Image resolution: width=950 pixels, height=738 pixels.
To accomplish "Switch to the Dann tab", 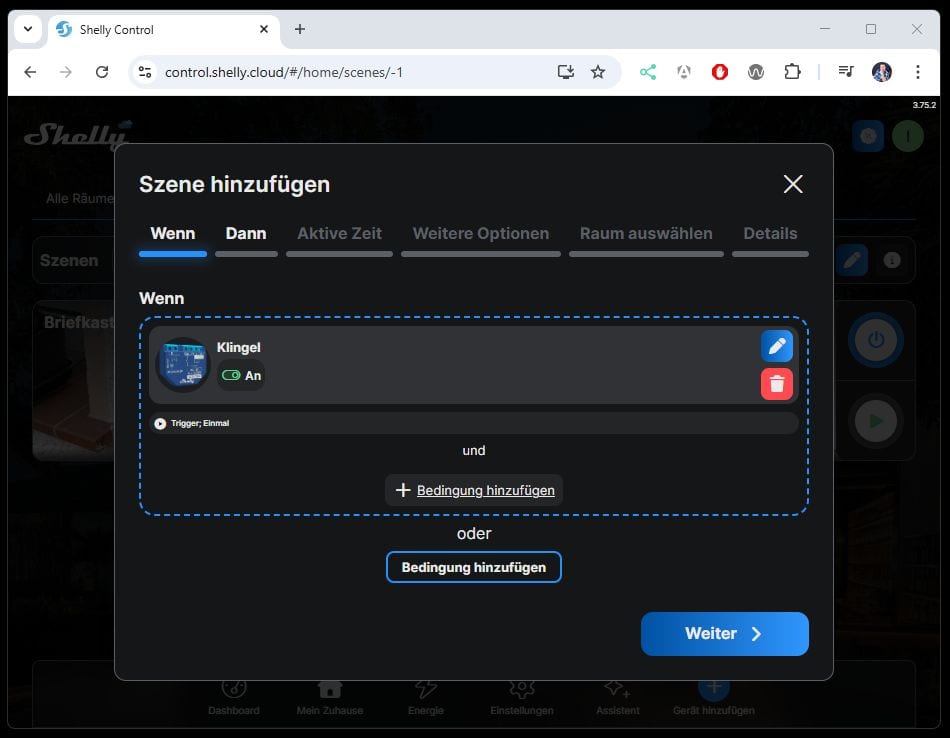I will pyautogui.click(x=246, y=234).
